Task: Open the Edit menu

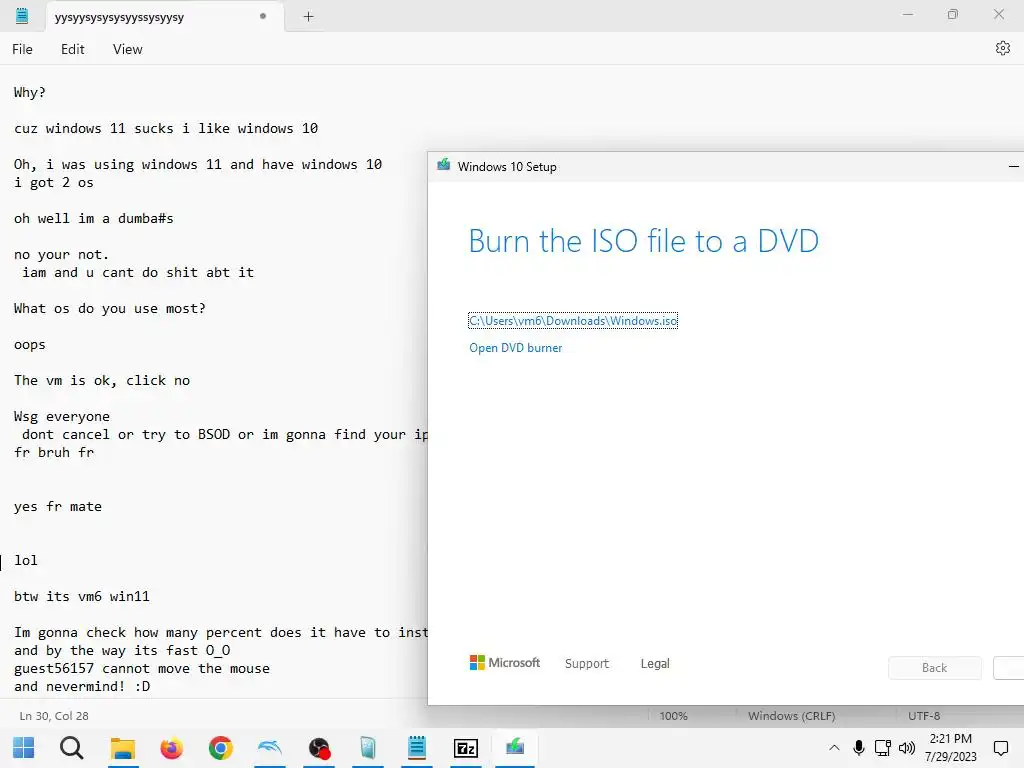Action: [72, 49]
